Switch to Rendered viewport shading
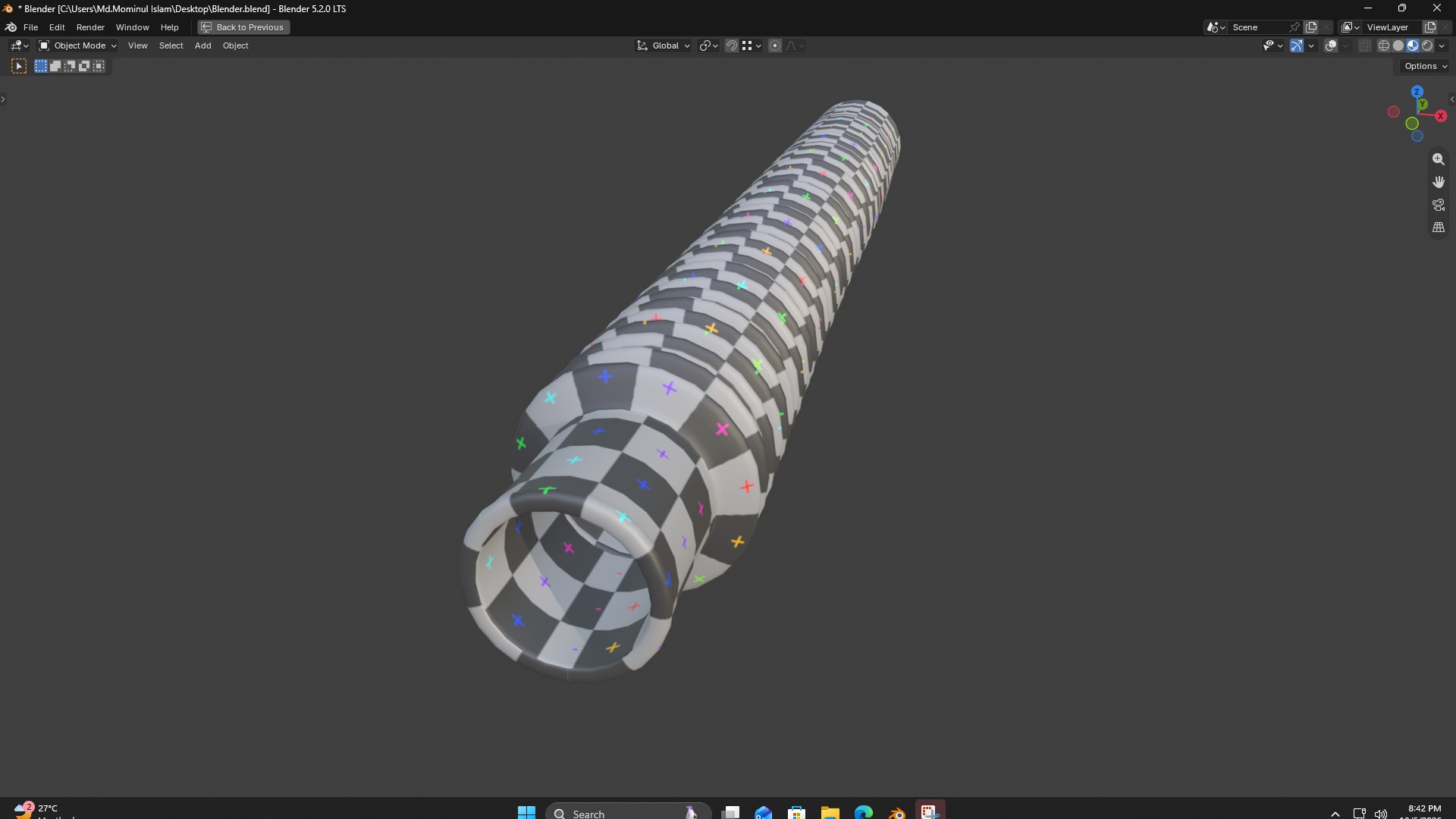1456x819 pixels. (1427, 45)
